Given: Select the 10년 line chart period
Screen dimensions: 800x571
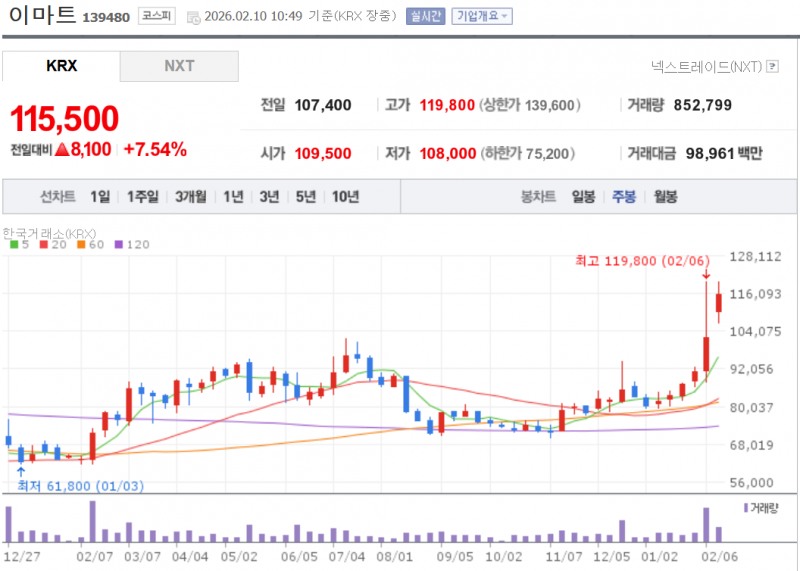Looking at the screenshot, I should click(x=345, y=196).
